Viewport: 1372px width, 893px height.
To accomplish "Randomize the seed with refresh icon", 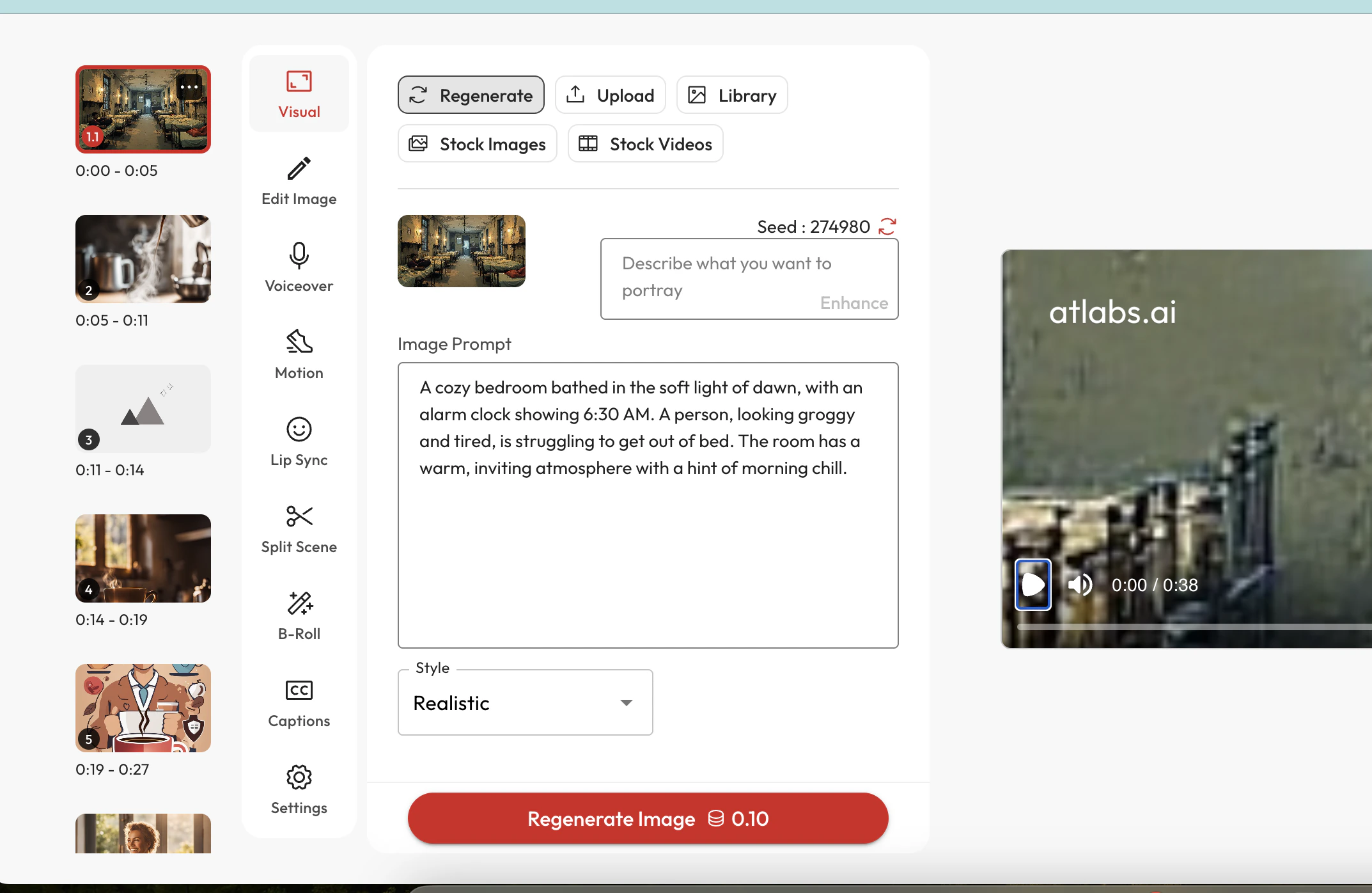I will (x=887, y=226).
